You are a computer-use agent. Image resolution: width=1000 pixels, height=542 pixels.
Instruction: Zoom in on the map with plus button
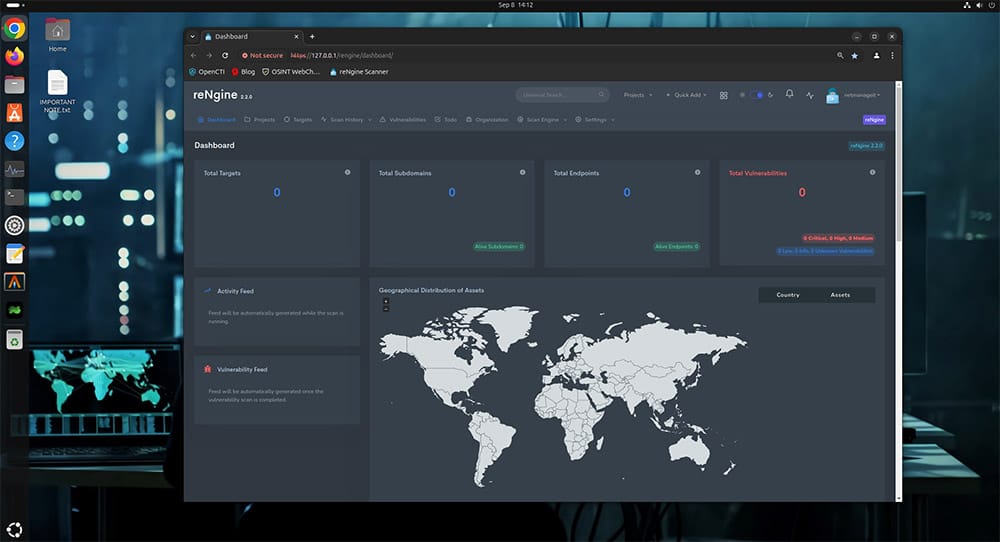point(386,301)
